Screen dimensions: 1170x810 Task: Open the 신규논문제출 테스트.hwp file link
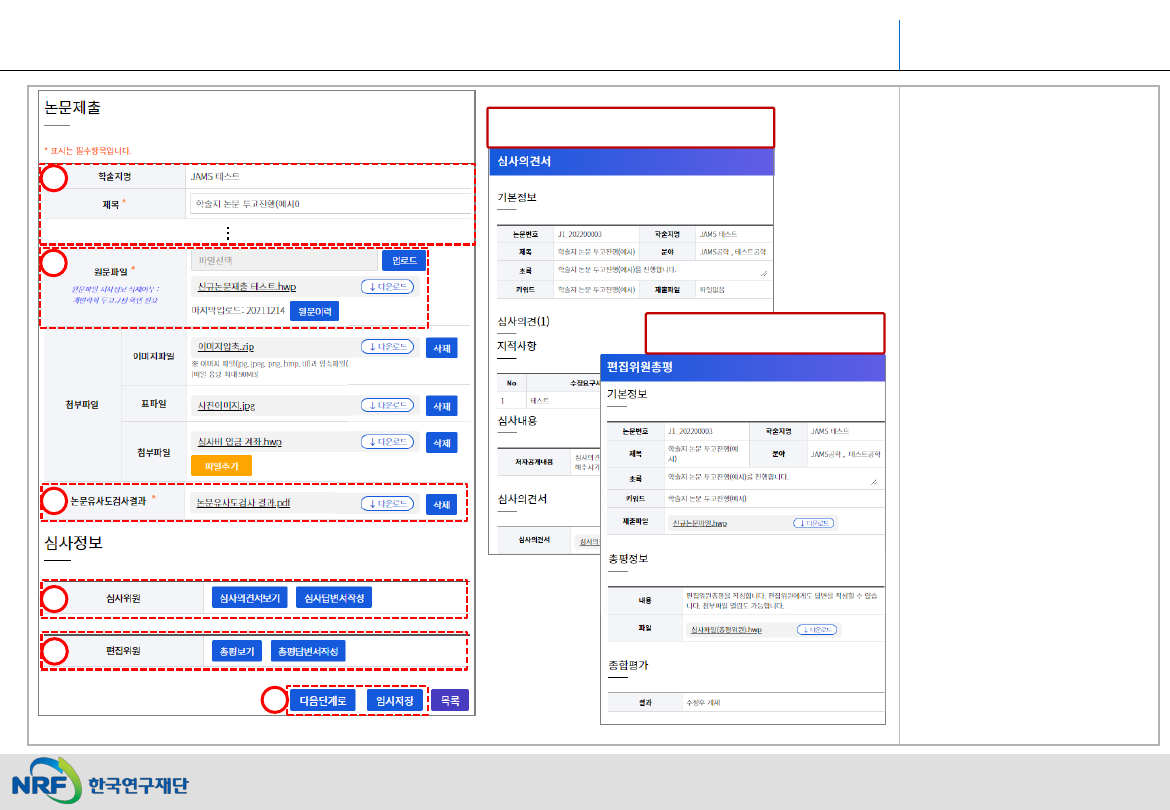pyautogui.click(x=246, y=287)
